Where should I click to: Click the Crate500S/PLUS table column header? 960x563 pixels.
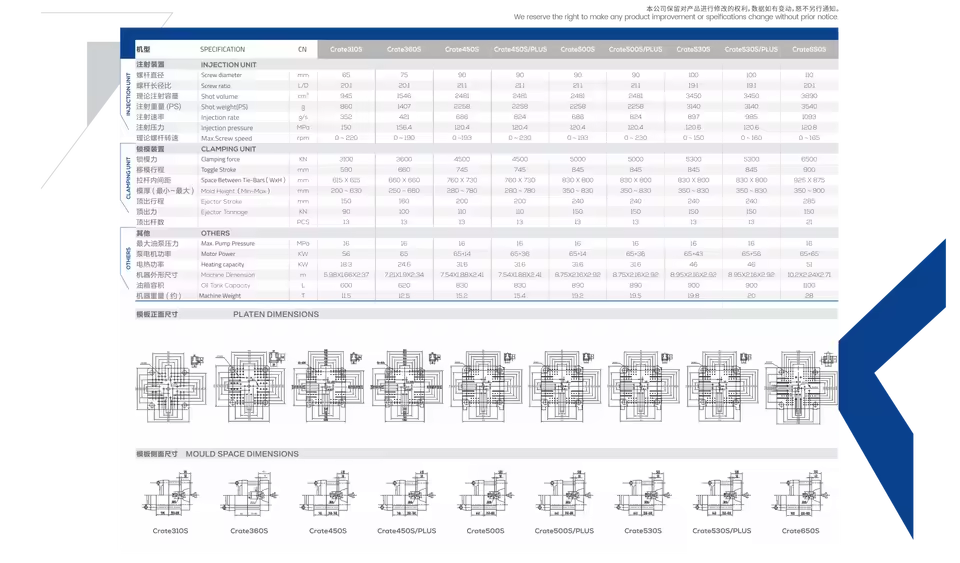[x=636, y=50]
